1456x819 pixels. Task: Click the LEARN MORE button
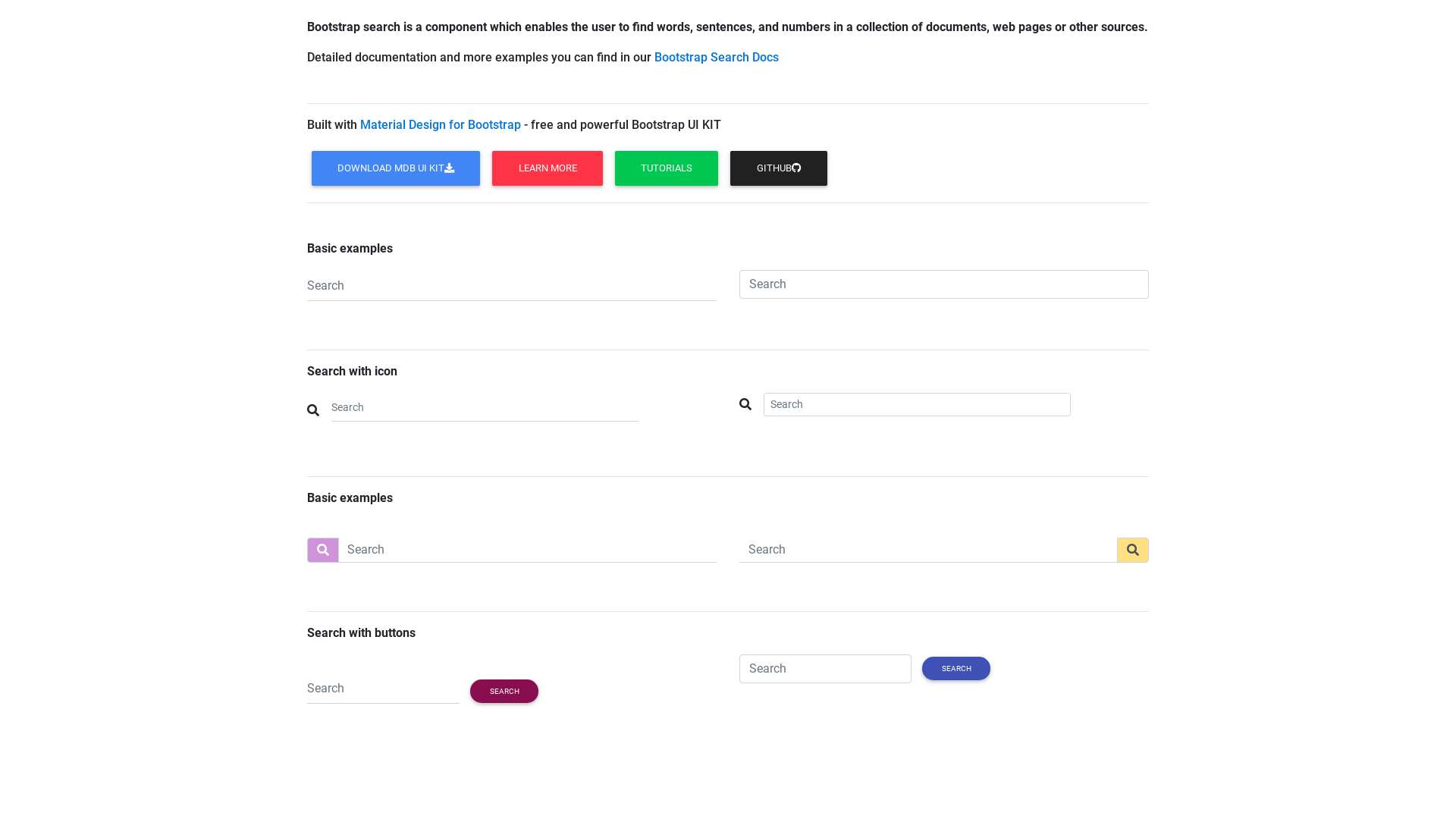tap(547, 168)
